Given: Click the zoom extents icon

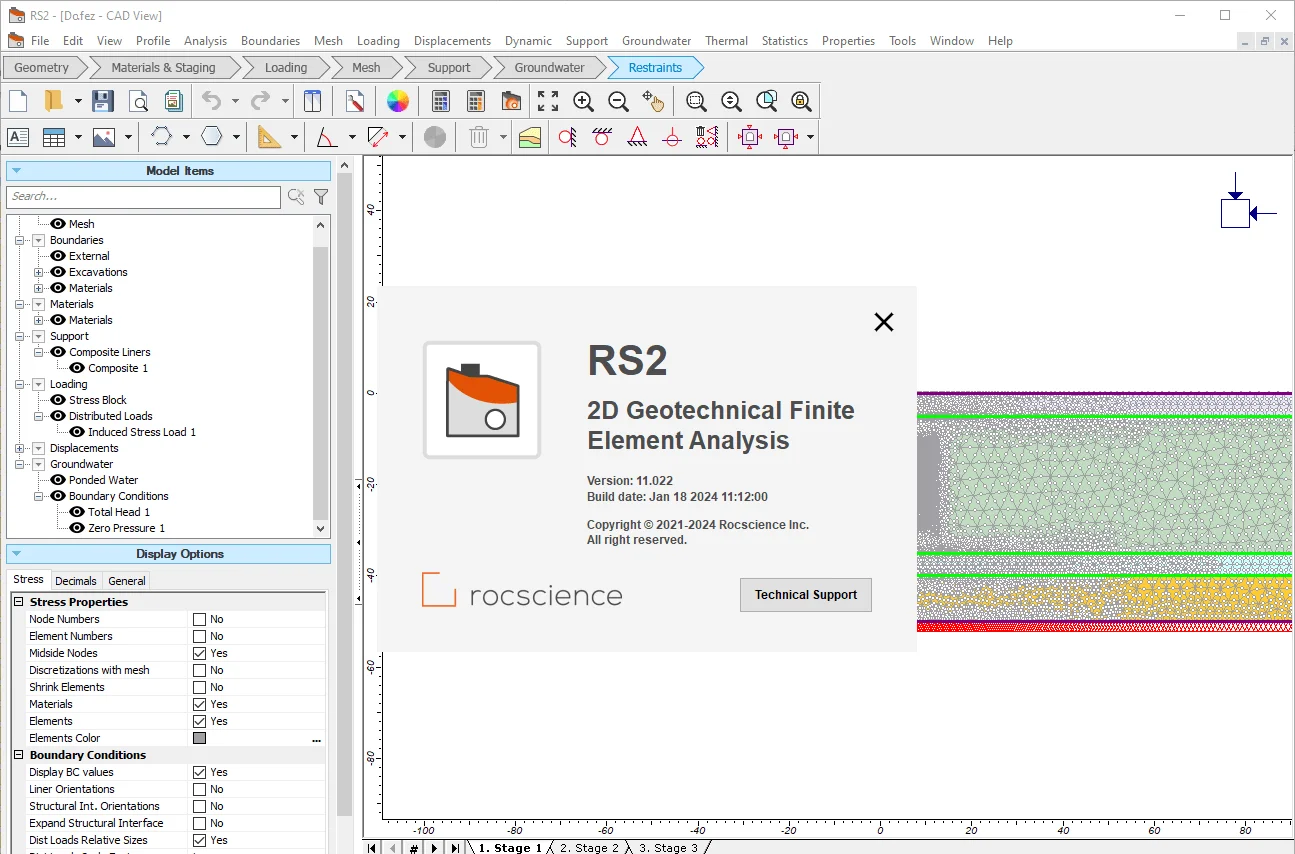Looking at the screenshot, I should click(548, 101).
